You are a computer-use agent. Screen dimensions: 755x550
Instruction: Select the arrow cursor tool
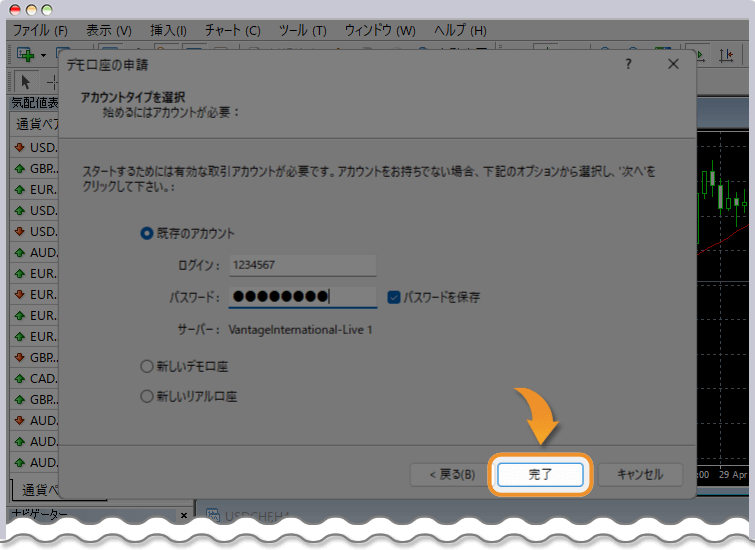26,82
